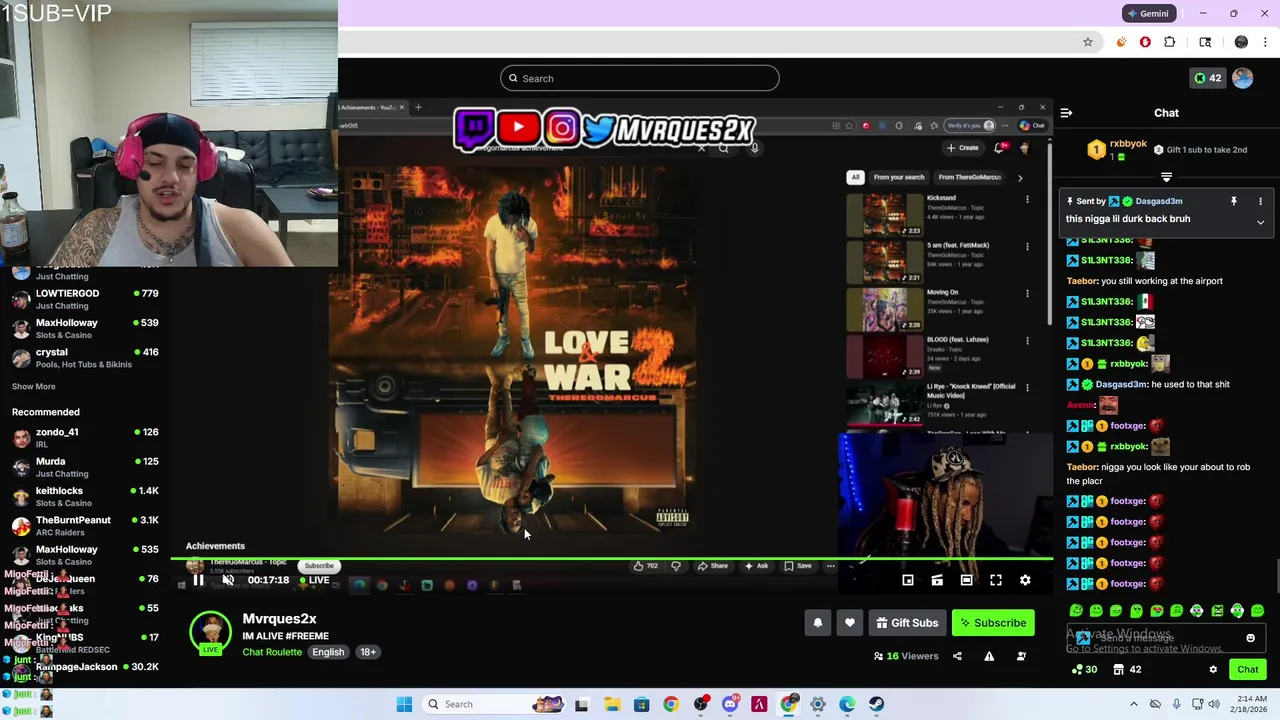Open File Explorer from the taskbar
Image resolution: width=1280 pixels, height=720 pixels.
(x=612, y=704)
